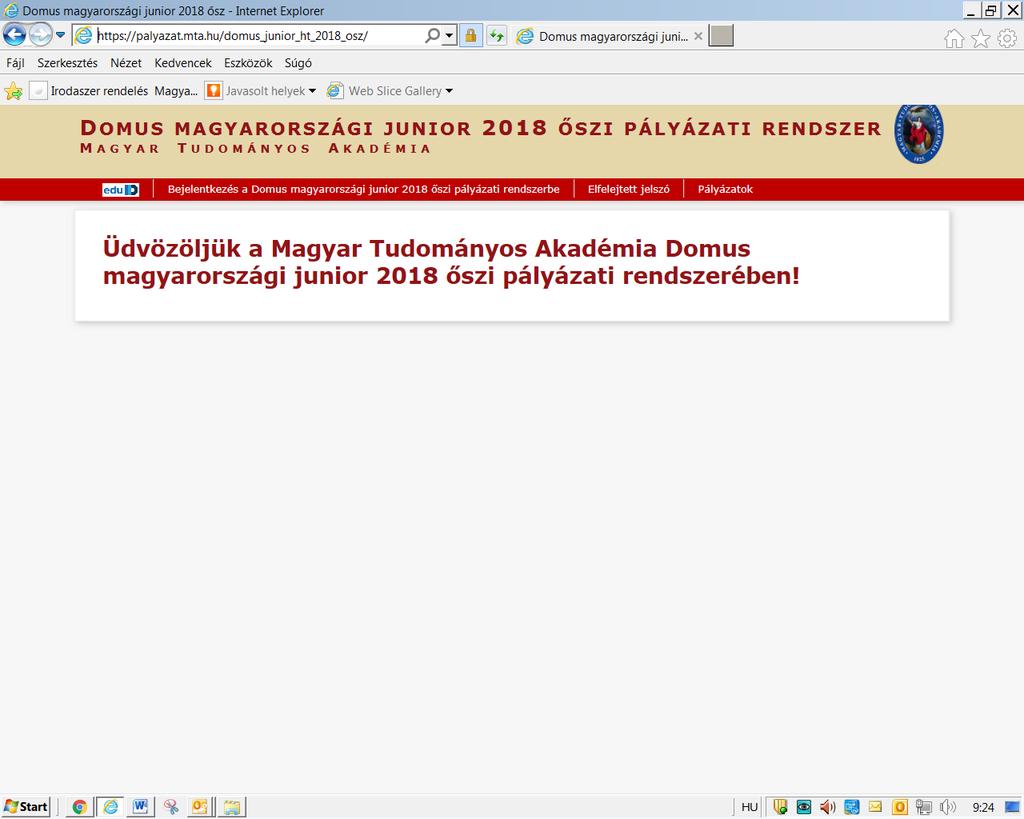Expand the address bar autocomplete dropdown
The width and height of the screenshot is (1024, 819).
(449, 36)
